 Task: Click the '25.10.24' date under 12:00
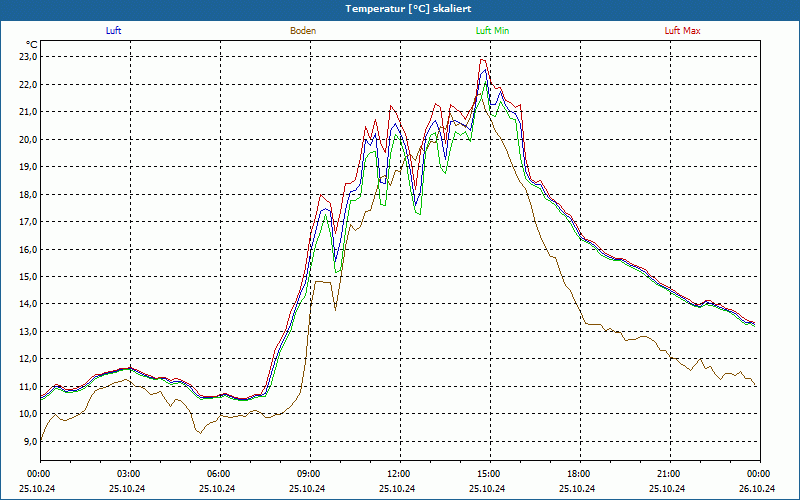pyautogui.click(x=397, y=488)
